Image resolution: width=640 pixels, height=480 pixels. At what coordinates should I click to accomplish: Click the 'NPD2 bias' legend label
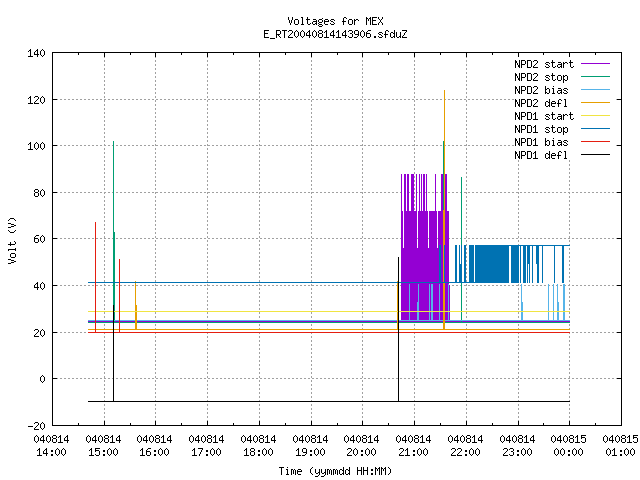point(541,90)
